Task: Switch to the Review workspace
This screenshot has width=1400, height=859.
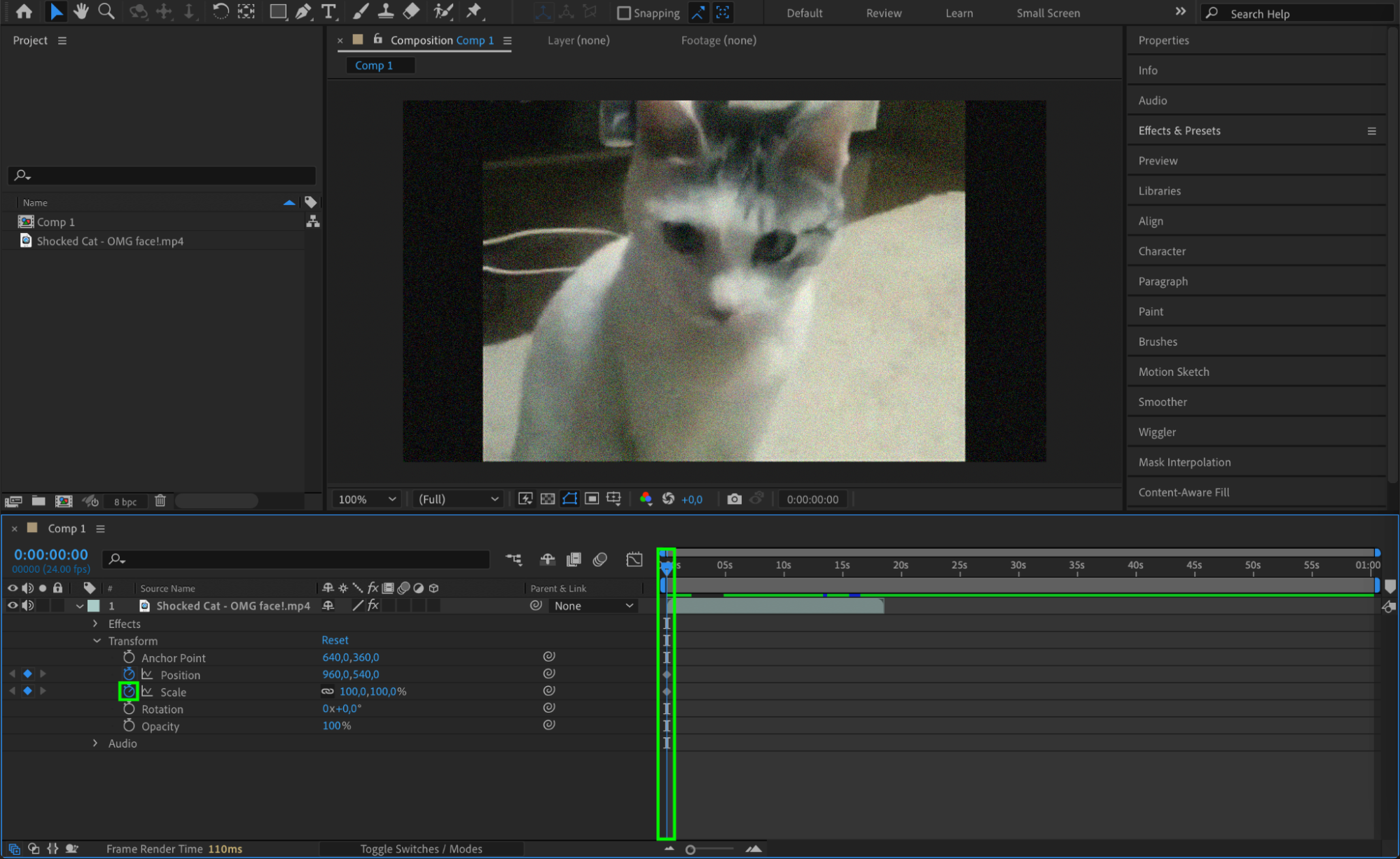Action: coord(883,13)
